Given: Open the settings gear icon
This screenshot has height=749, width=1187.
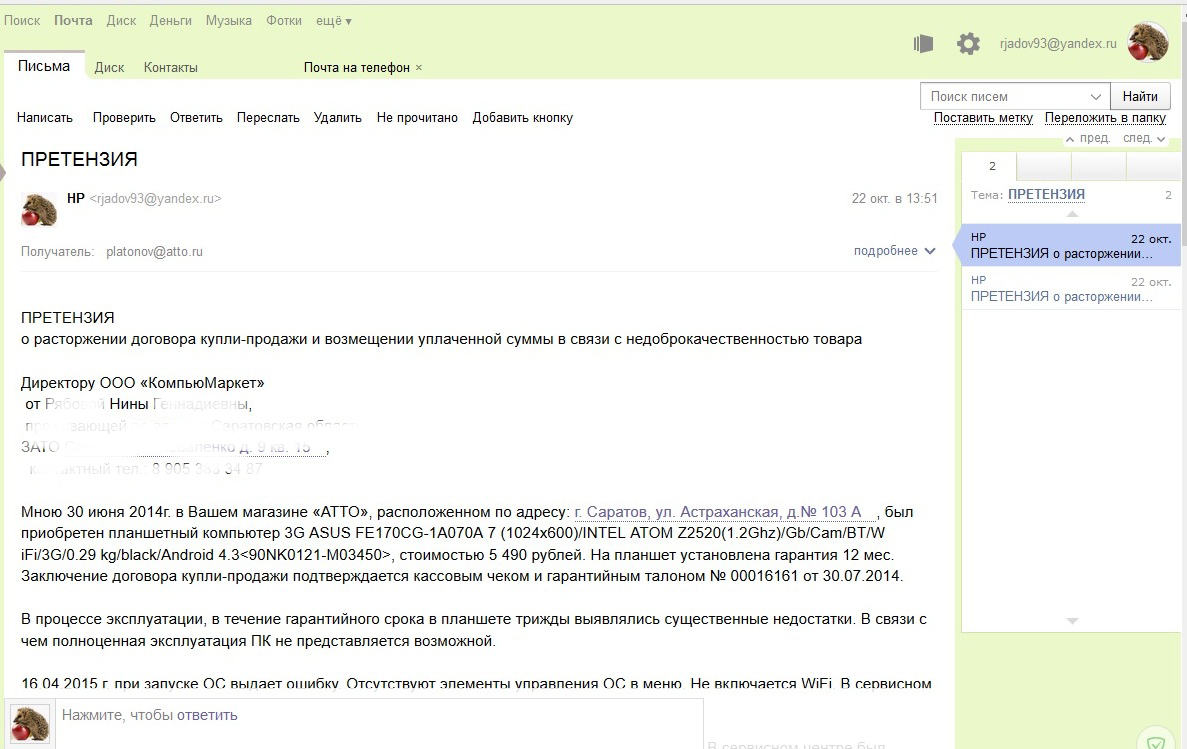Looking at the screenshot, I should pyautogui.click(x=968, y=44).
